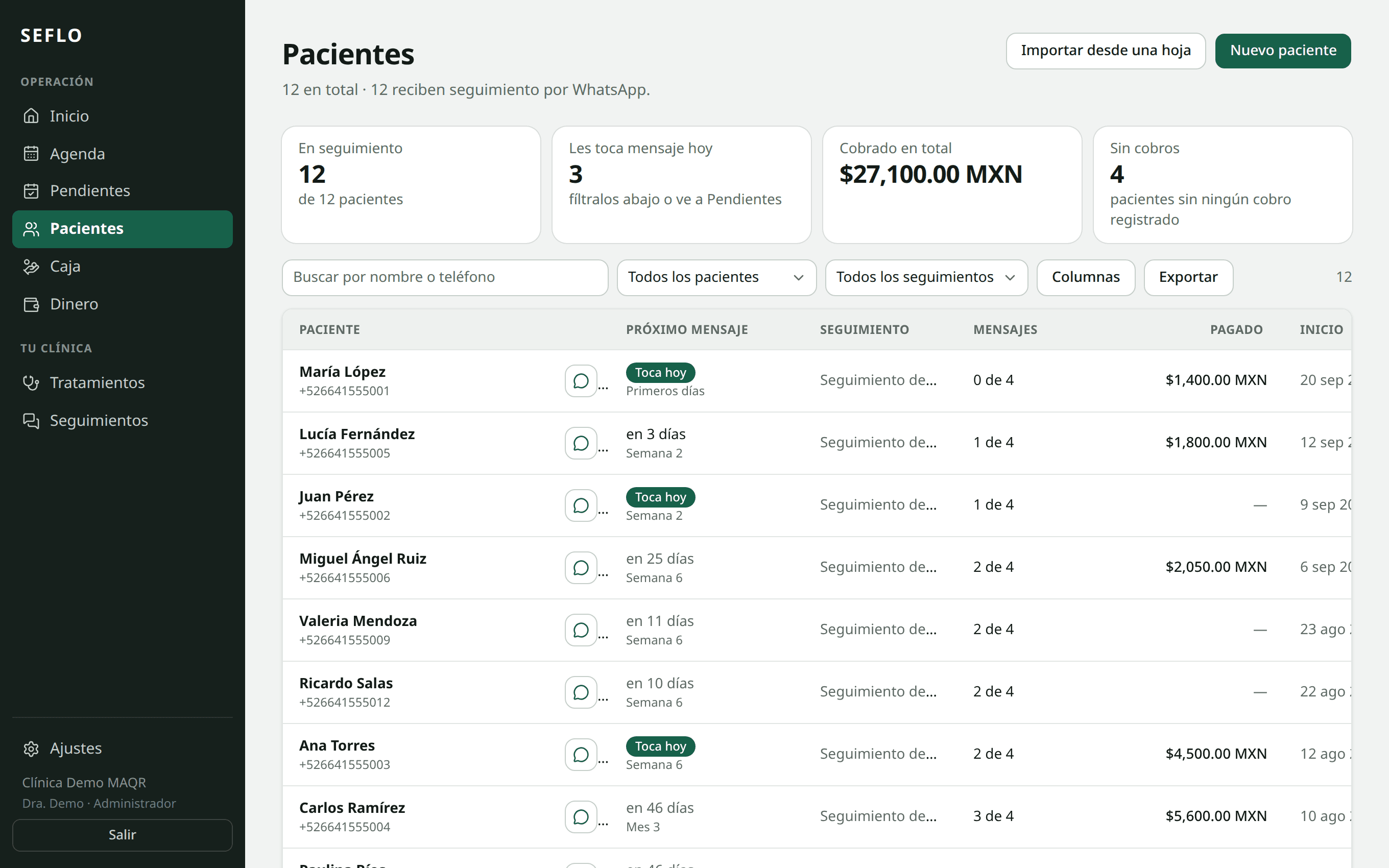Click the En seguimiento summary card

[411, 185]
